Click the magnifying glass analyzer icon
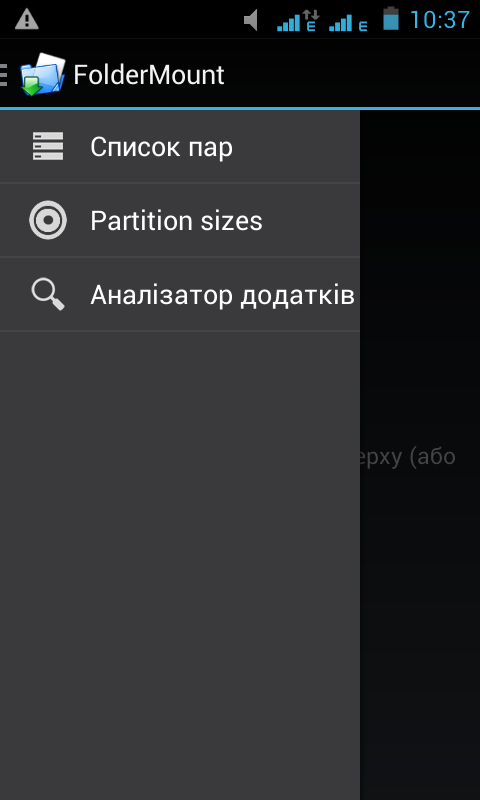Viewport: 480px width, 800px height. pyautogui.click(x=48, y=294)
